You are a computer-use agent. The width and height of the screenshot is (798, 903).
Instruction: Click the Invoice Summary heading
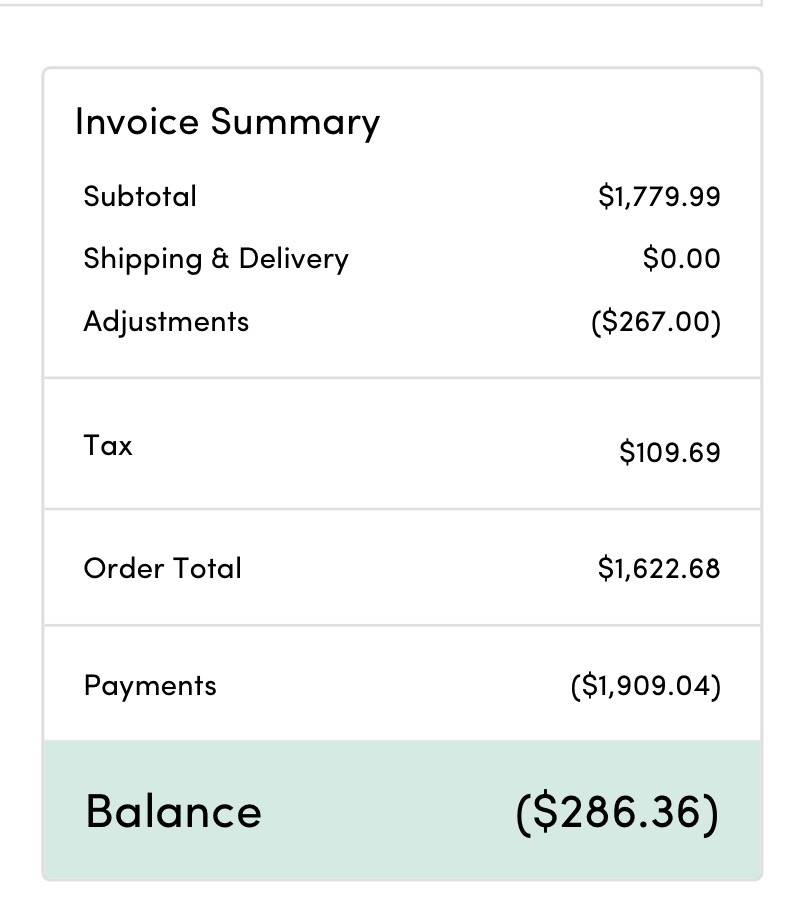pos(227,122)
